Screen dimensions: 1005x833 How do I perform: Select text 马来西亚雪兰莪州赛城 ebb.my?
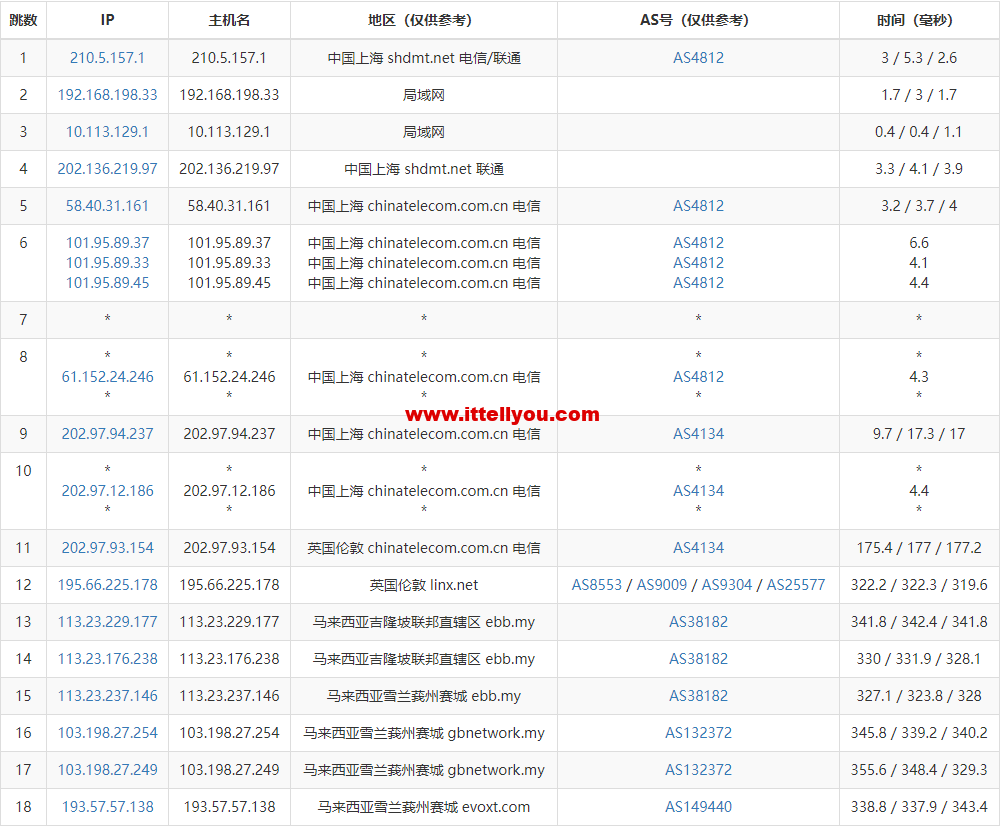pos(424,696)
